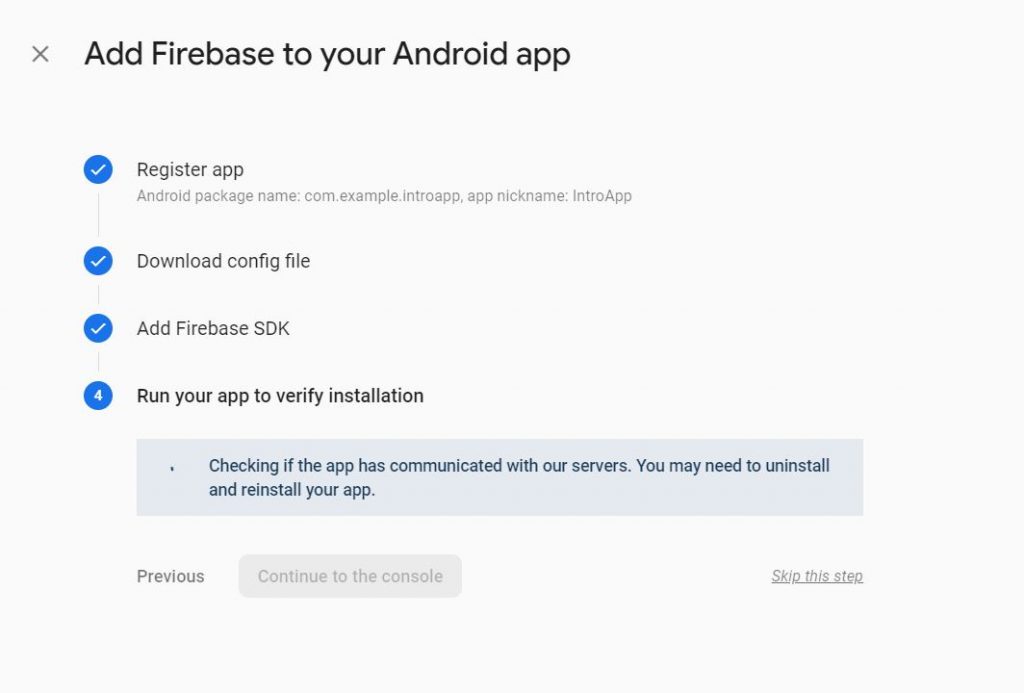Click the Checking server communication message
1024x693 pixels.
[519, 466]
